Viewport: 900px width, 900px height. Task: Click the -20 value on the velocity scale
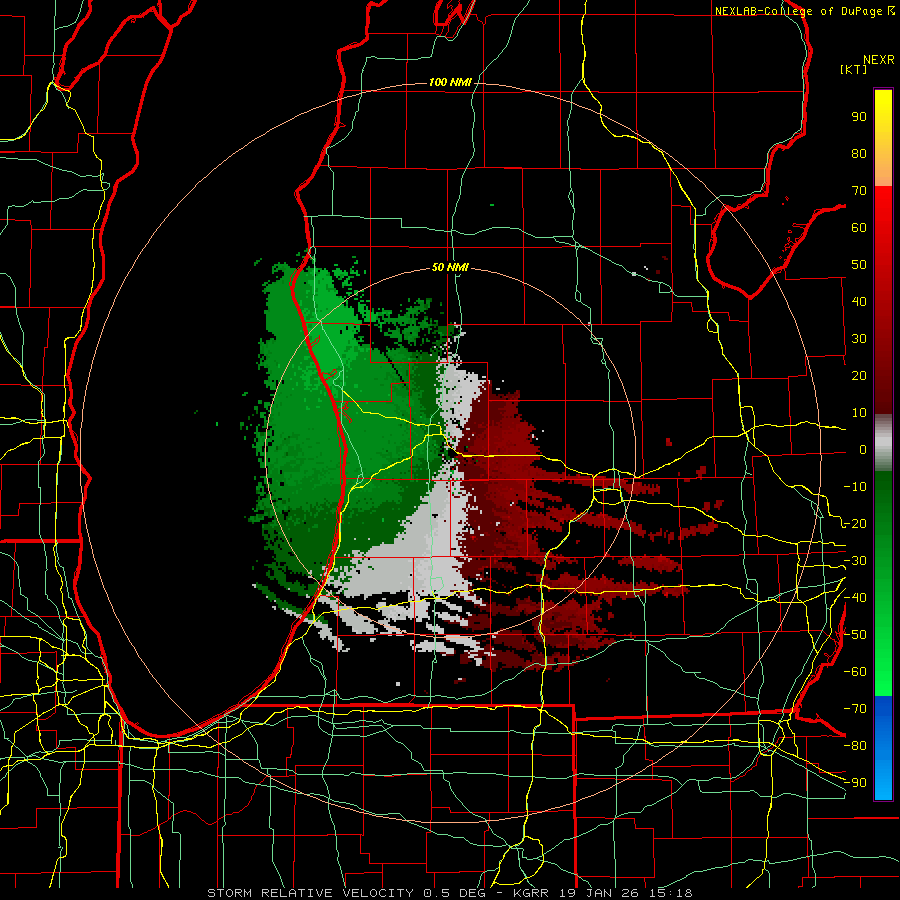(x=855, y=524)
